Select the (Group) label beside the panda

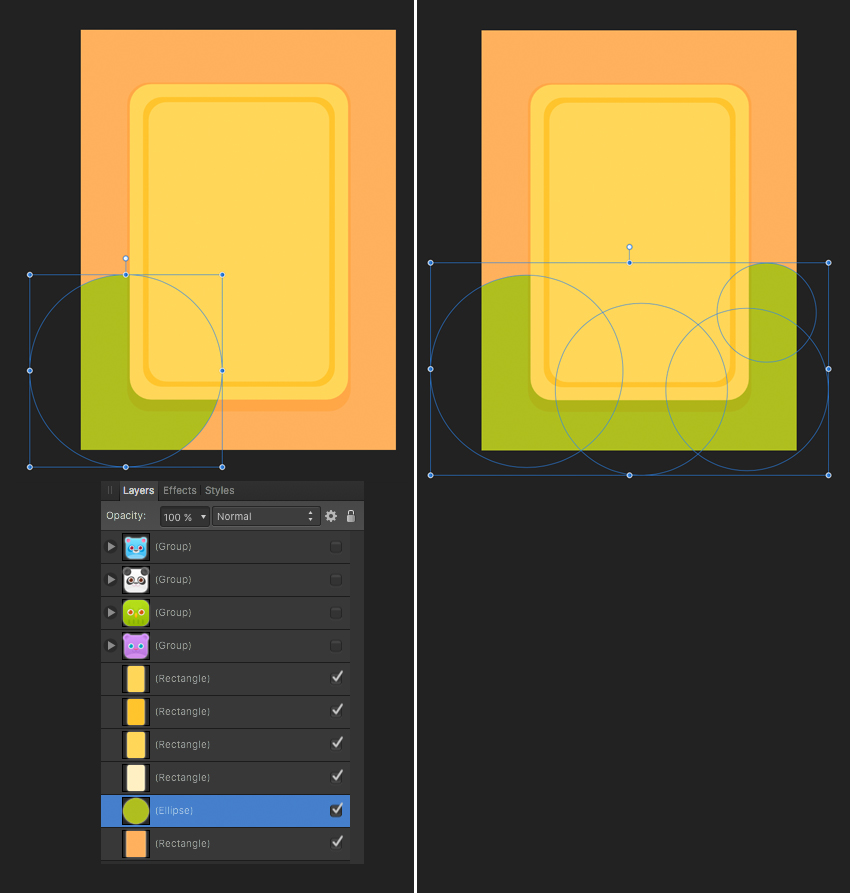tap(173, 580)
